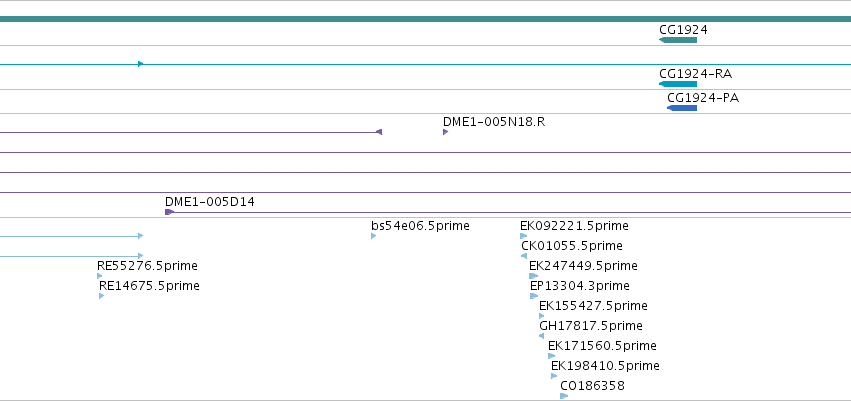Click the EP13304.3prime label
The height and width of the screenshot is (401, 851).
(580, 286)
